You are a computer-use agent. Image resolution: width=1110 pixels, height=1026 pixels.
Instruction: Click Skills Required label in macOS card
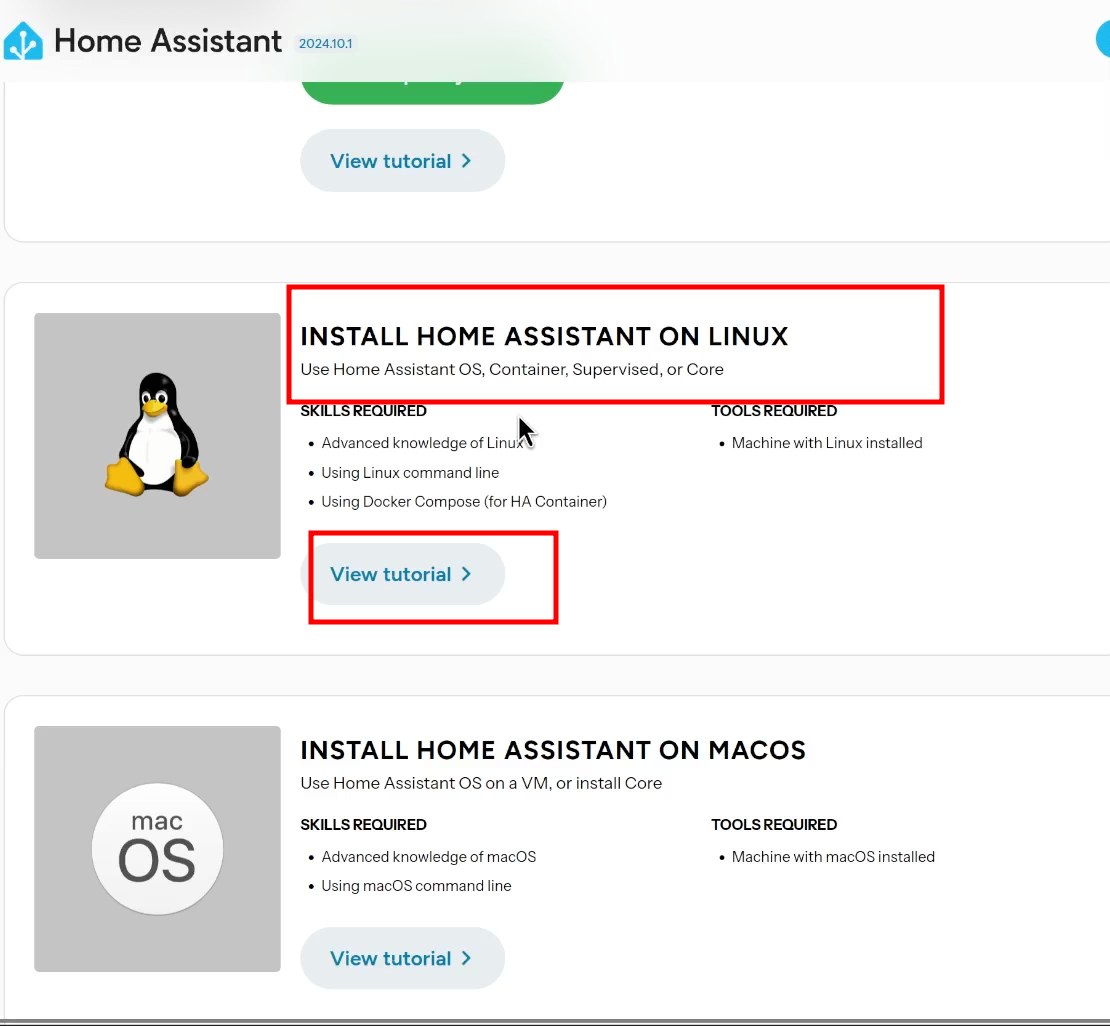pos(363,825)
